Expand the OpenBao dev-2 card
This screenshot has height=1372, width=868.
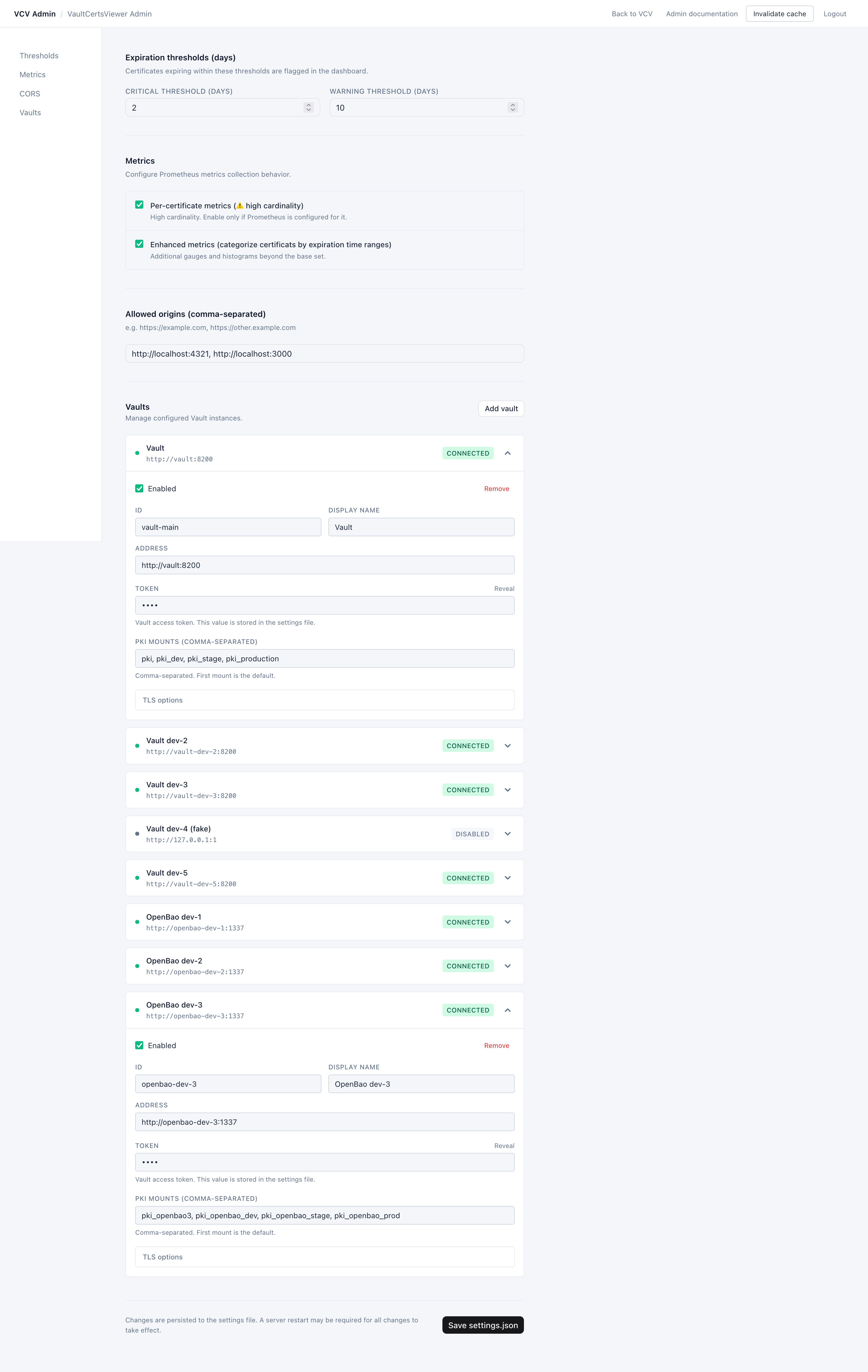click(x=507, y=966)
